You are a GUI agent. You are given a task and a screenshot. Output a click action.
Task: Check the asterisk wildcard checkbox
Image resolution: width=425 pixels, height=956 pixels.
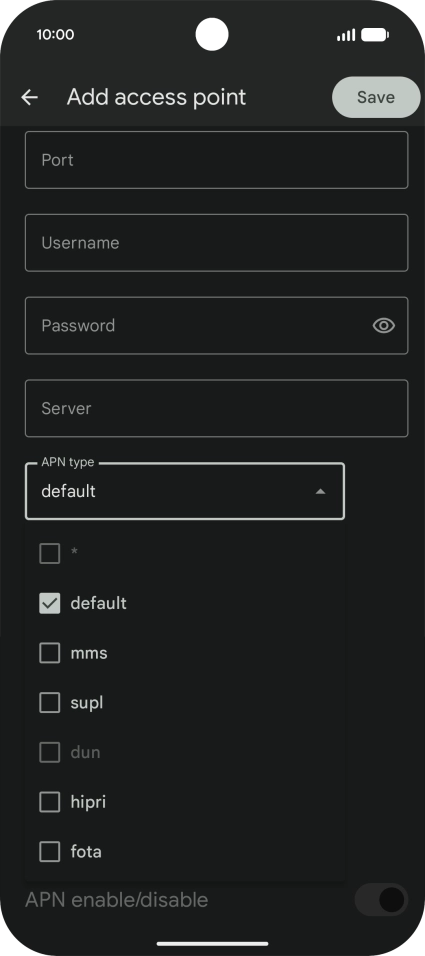coord(49,554)
